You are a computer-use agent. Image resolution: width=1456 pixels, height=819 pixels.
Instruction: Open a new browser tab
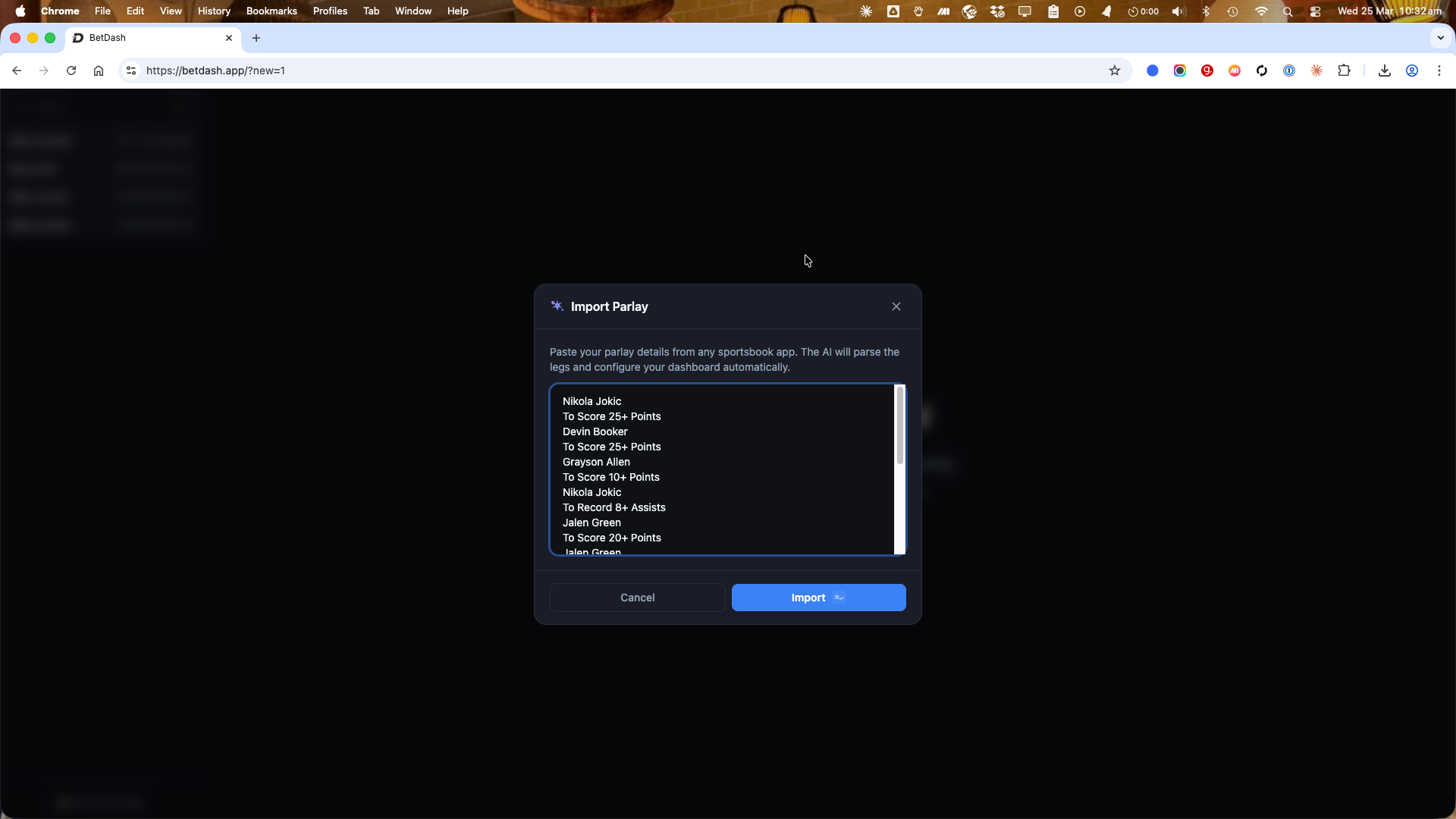256,38
